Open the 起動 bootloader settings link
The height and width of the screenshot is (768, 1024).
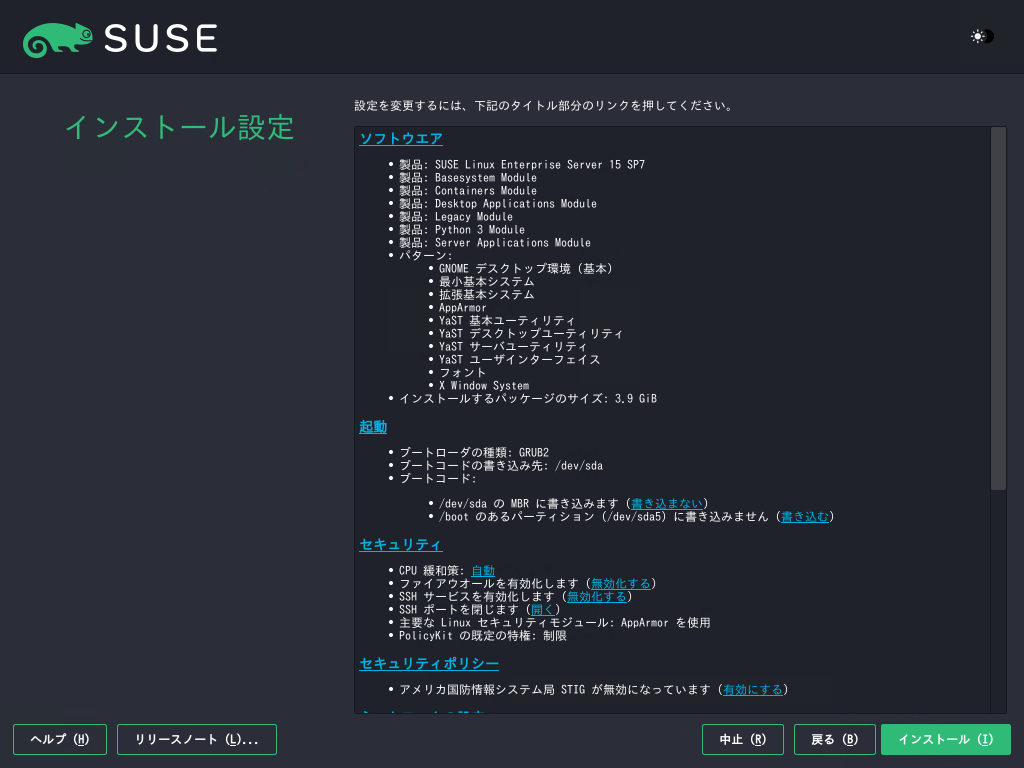pyautogui.click(x=373, y=427)
